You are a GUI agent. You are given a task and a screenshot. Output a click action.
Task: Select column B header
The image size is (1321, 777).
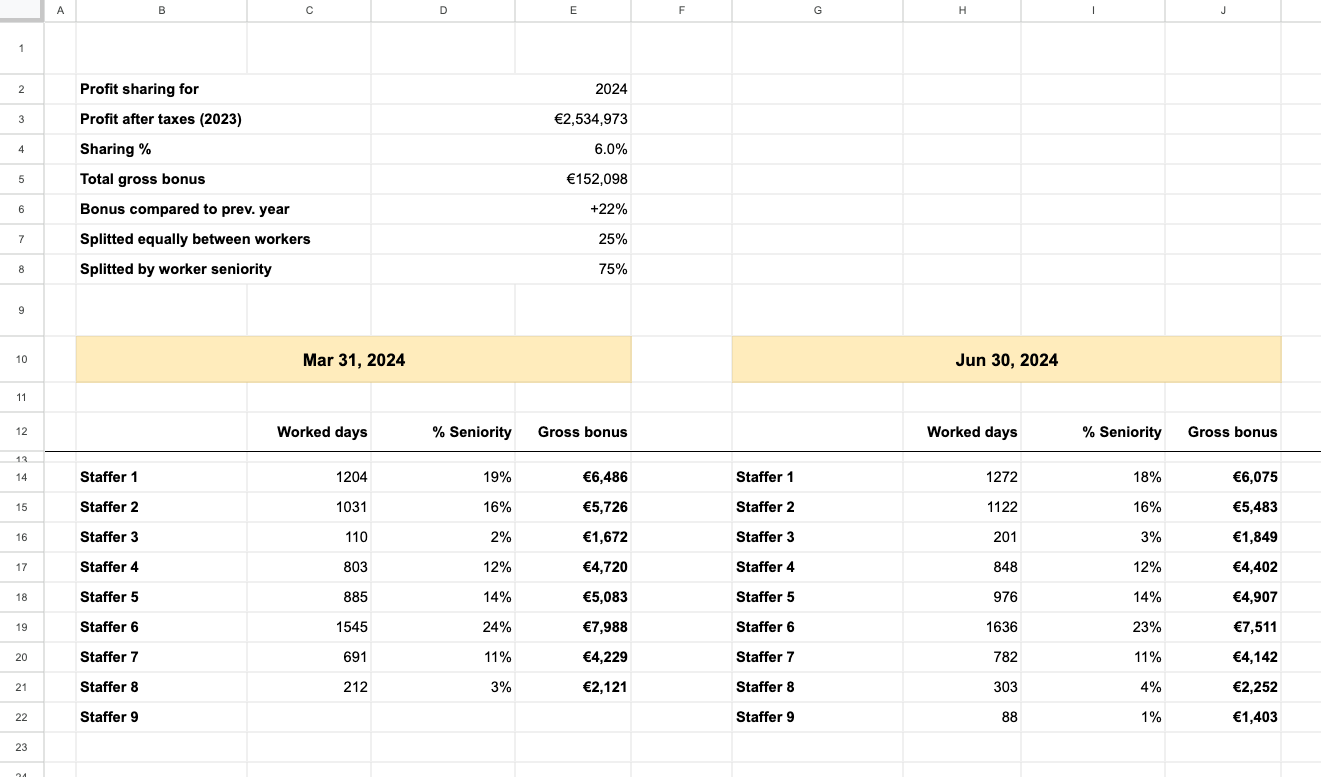tap(161, 10)
